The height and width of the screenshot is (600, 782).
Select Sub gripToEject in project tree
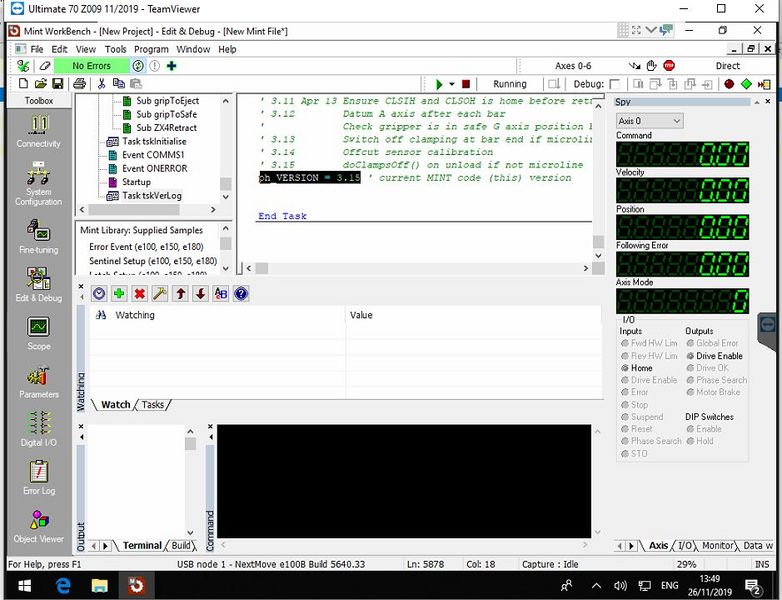[x=168, y=101]
